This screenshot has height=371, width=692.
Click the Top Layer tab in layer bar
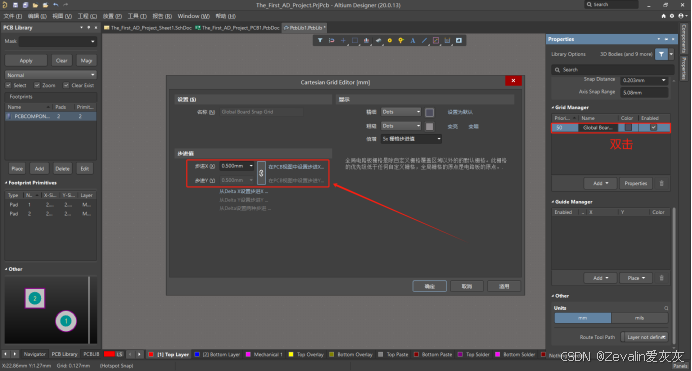click(x=169, y=354)
